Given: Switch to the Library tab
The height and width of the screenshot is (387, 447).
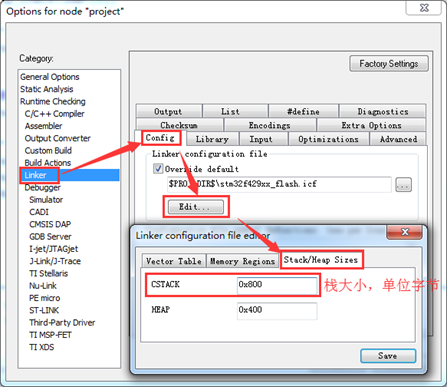Looking at the screenshot, I should click(x=212, y=139).
